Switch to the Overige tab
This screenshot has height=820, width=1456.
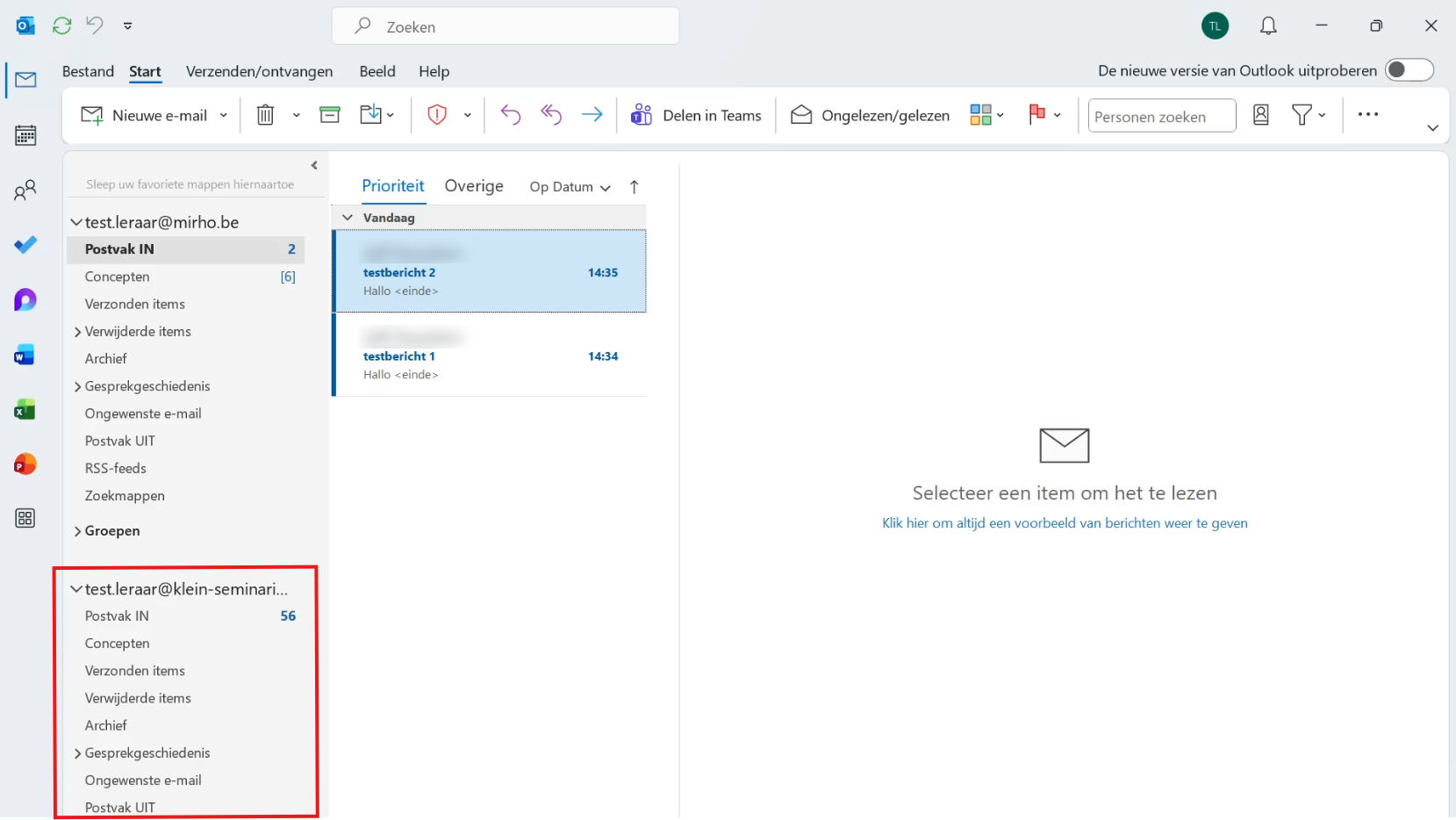tap(474, 186)
